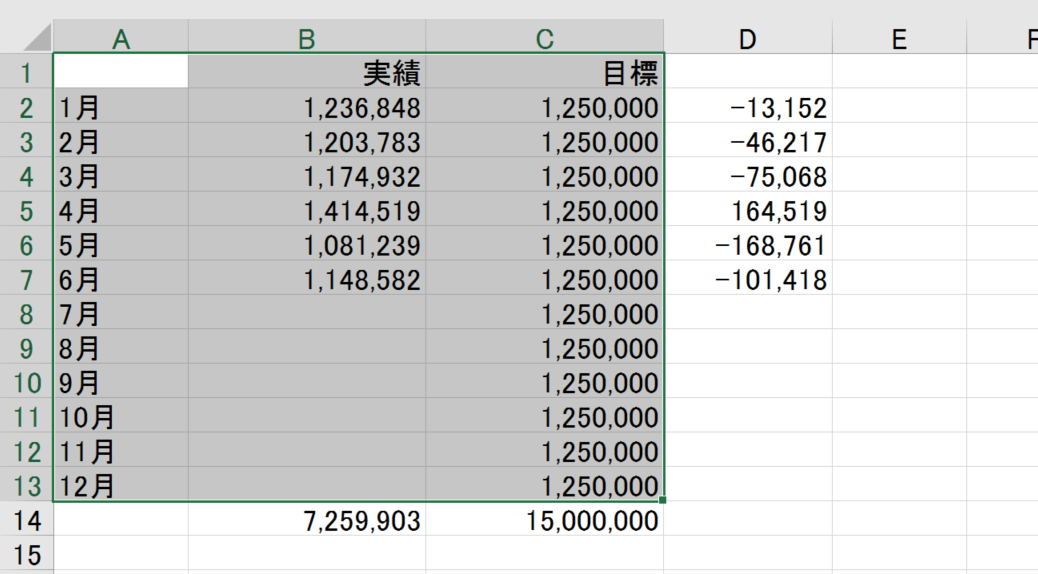
Task: Click the 12月 cell
Action: pyautogui.click(x=120, y=485)
